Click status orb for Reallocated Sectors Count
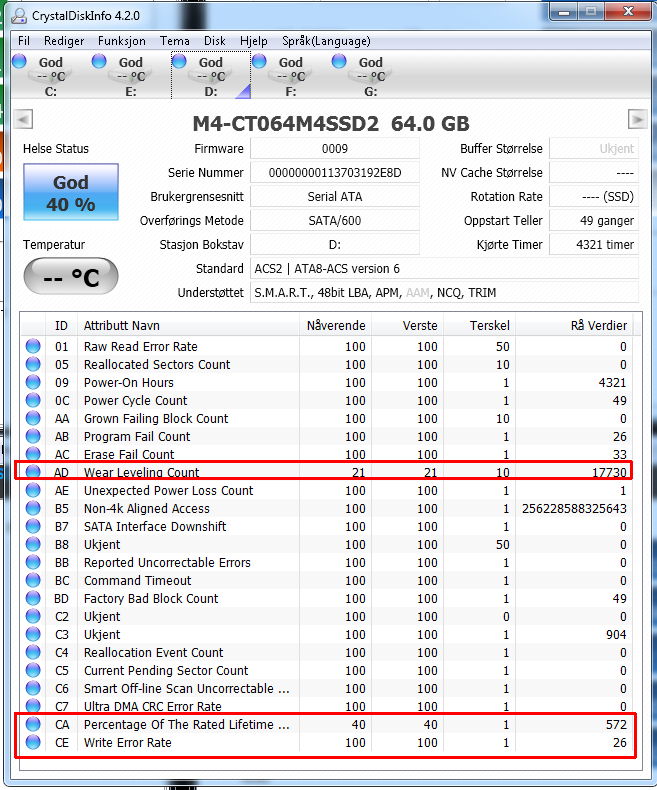The image size is (657, 790). [x=33, y=364]
